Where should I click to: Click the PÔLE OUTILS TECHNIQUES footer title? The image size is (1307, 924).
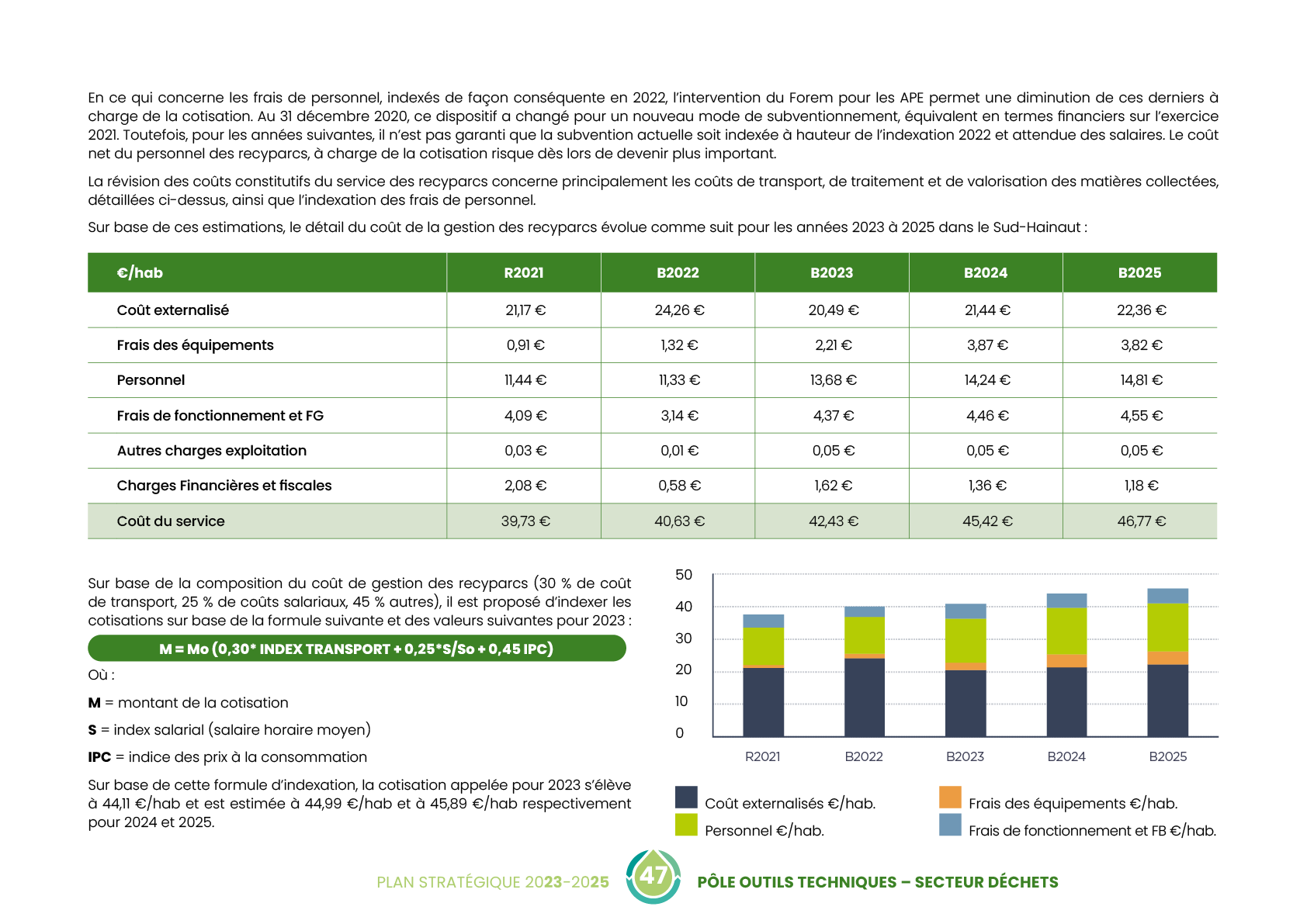pyautogui.click(x=877, y=882)
